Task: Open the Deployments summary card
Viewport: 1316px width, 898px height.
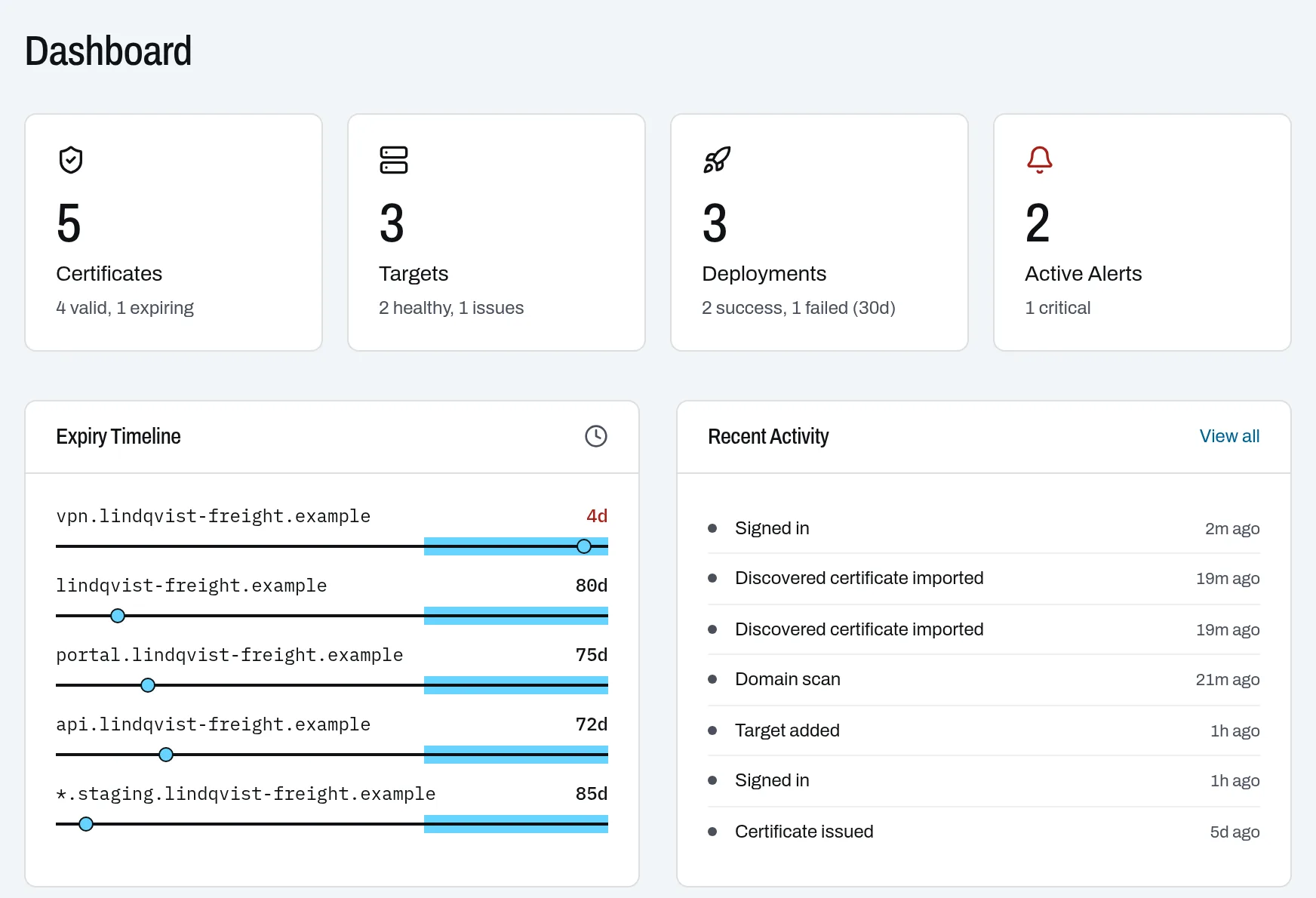Action: [x=819, y=232]
